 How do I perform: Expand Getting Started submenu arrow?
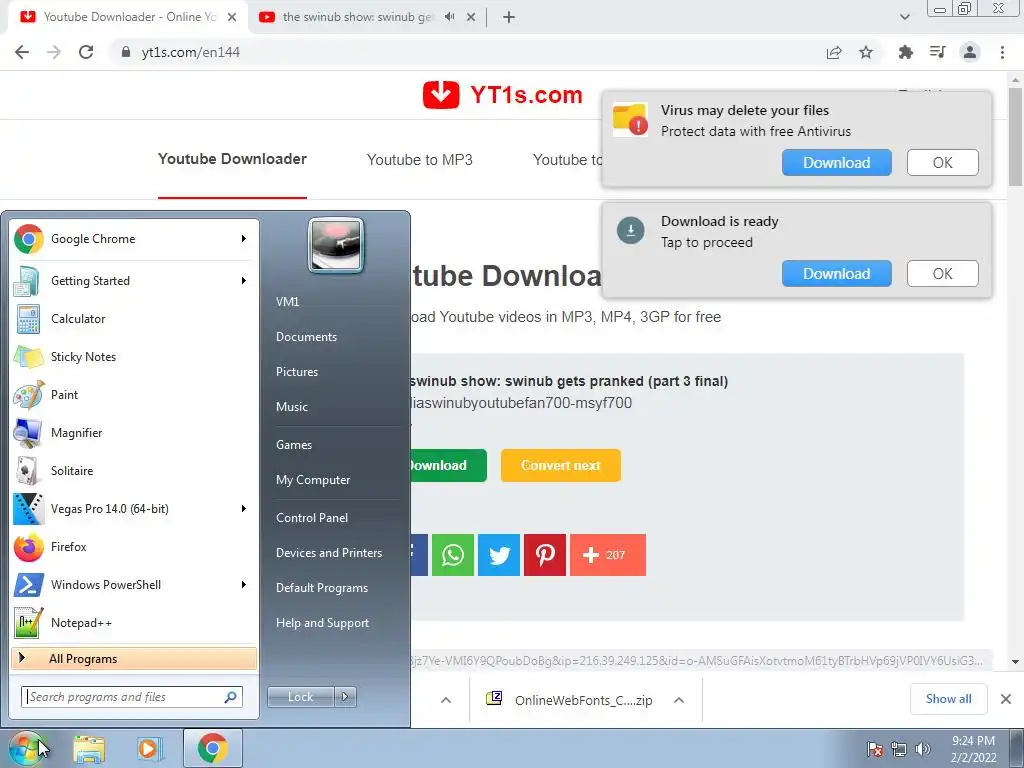[x=244, y=281]
